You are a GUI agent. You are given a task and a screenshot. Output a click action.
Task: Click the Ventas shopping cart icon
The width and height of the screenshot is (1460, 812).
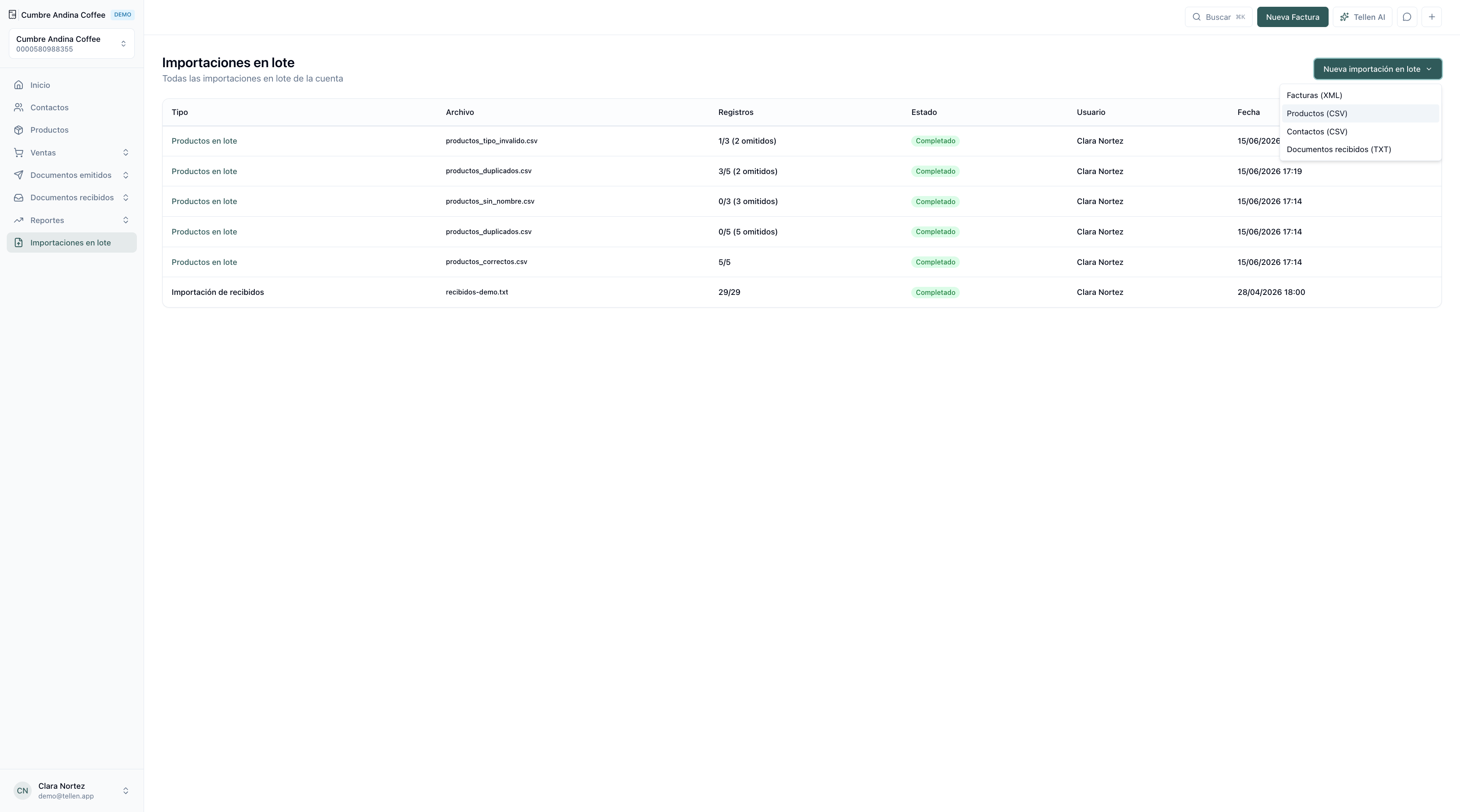(19, 153)
